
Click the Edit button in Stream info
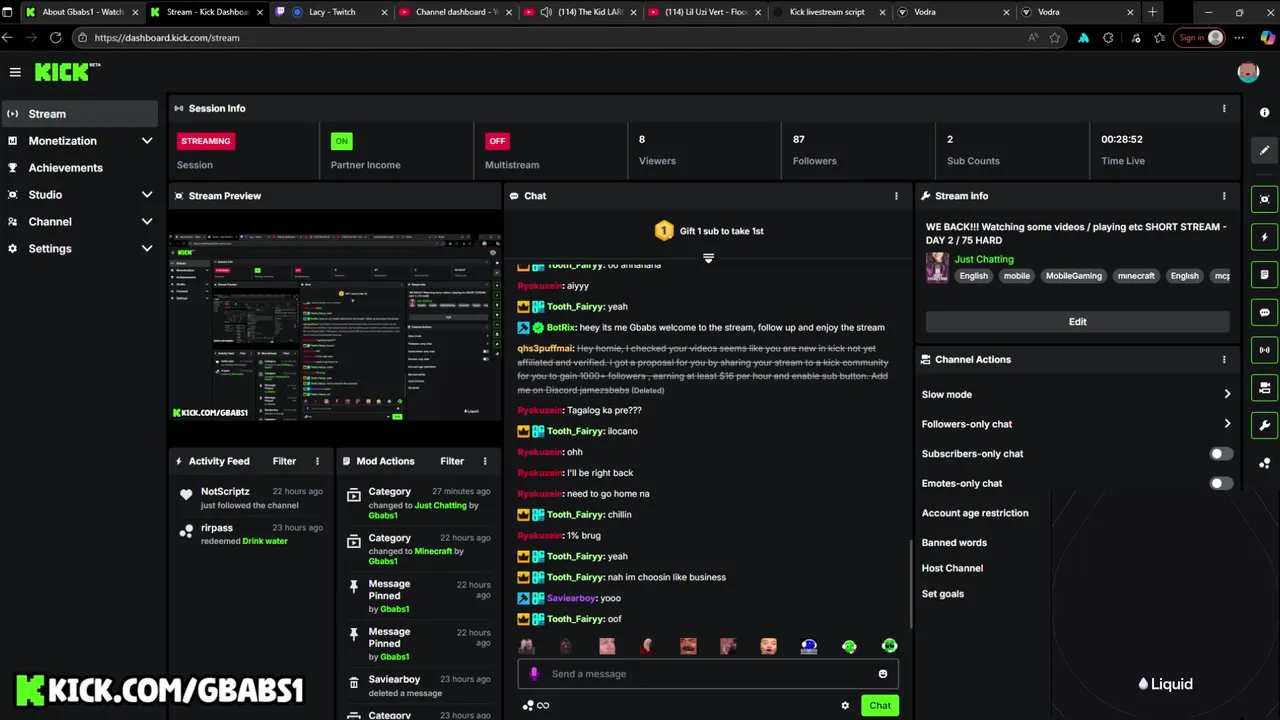tap(1077, 322)
